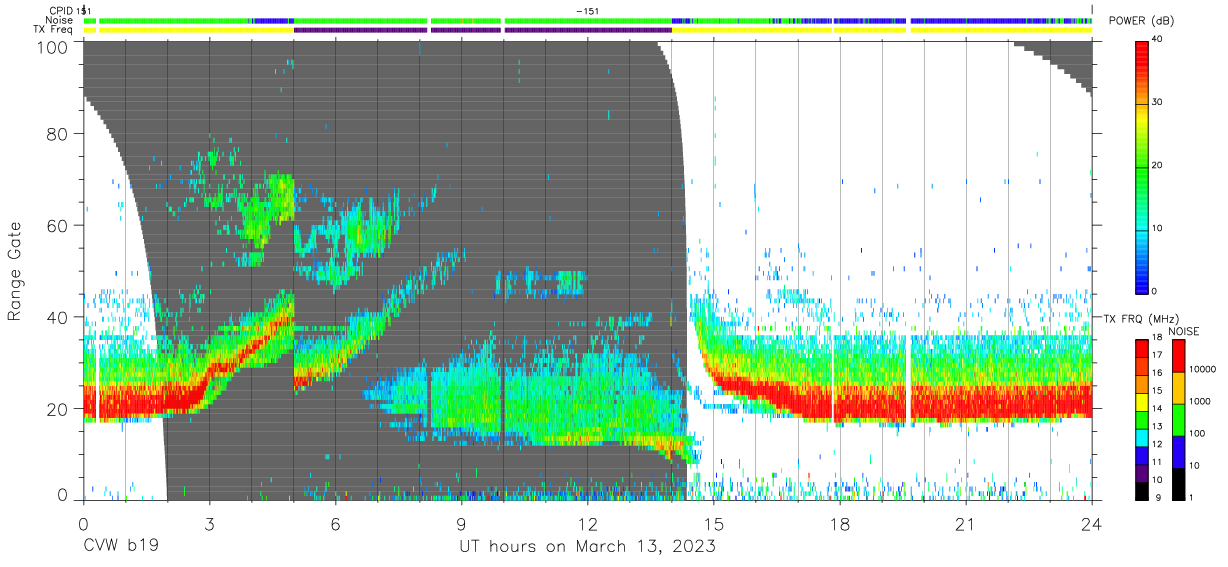The height and width of the screenshot is (567, 1228).
Task: Click the Noise indicator strip above plot
Action: click(588, 20)
